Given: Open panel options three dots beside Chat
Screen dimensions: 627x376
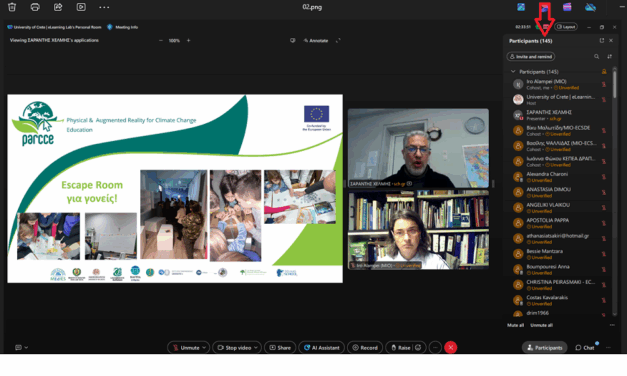Looking at the screenshot, I should tap(608, 348).
